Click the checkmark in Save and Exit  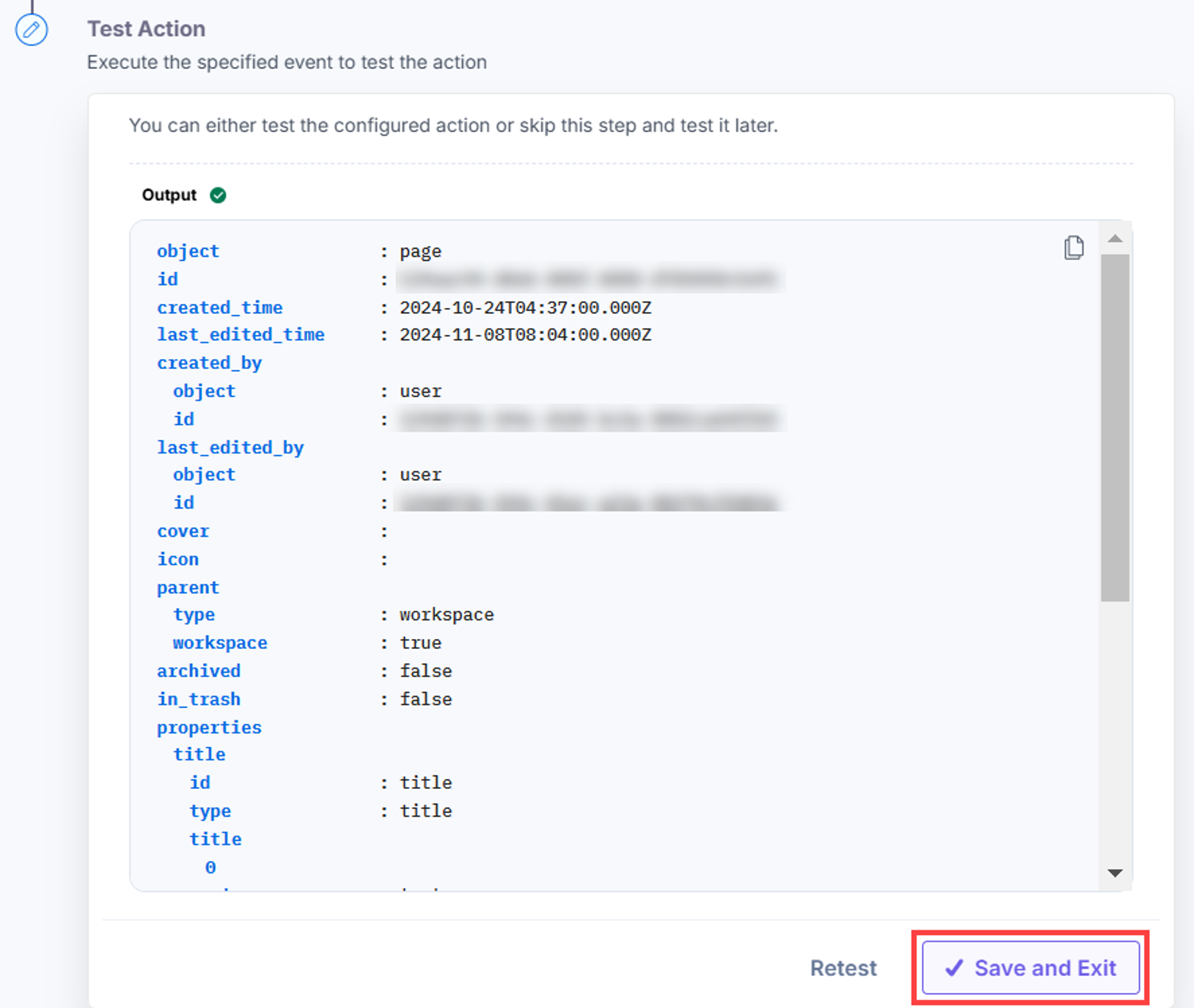click(954, 968)
